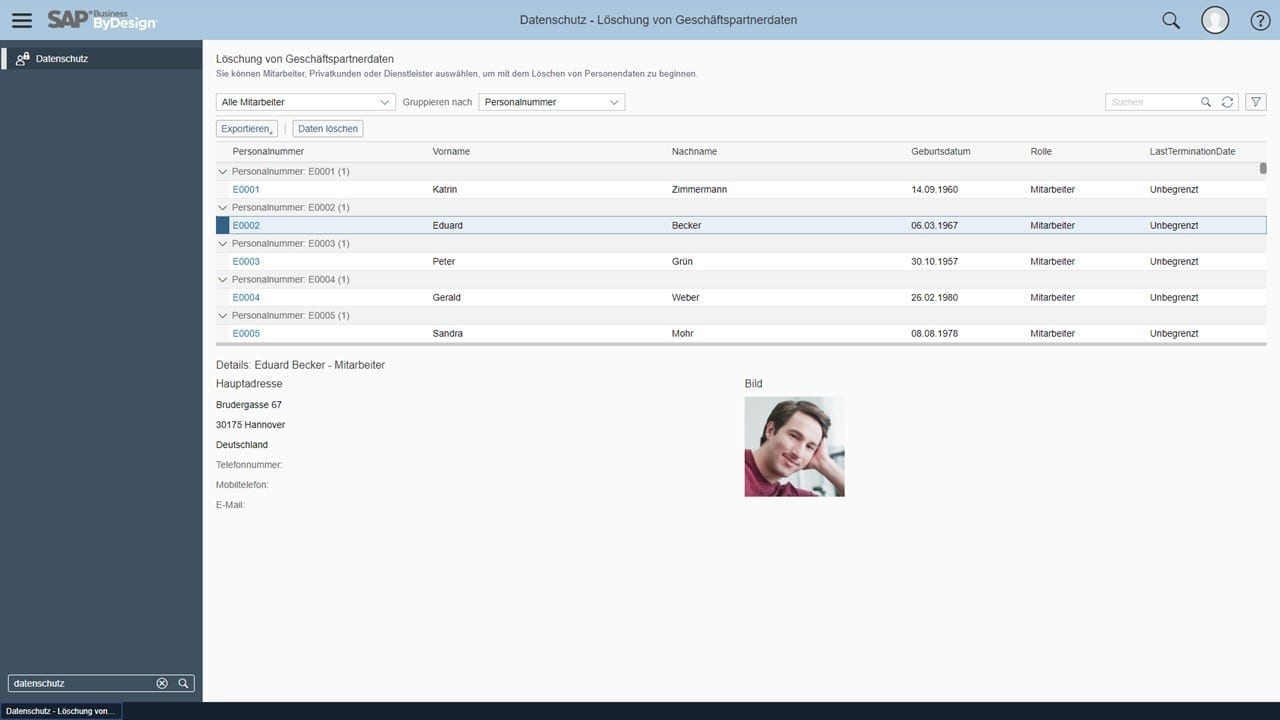Sort by Personalnummer column header
This screenshot has width=1280, height=720.
pyautogui.click(x=268, y=152)
